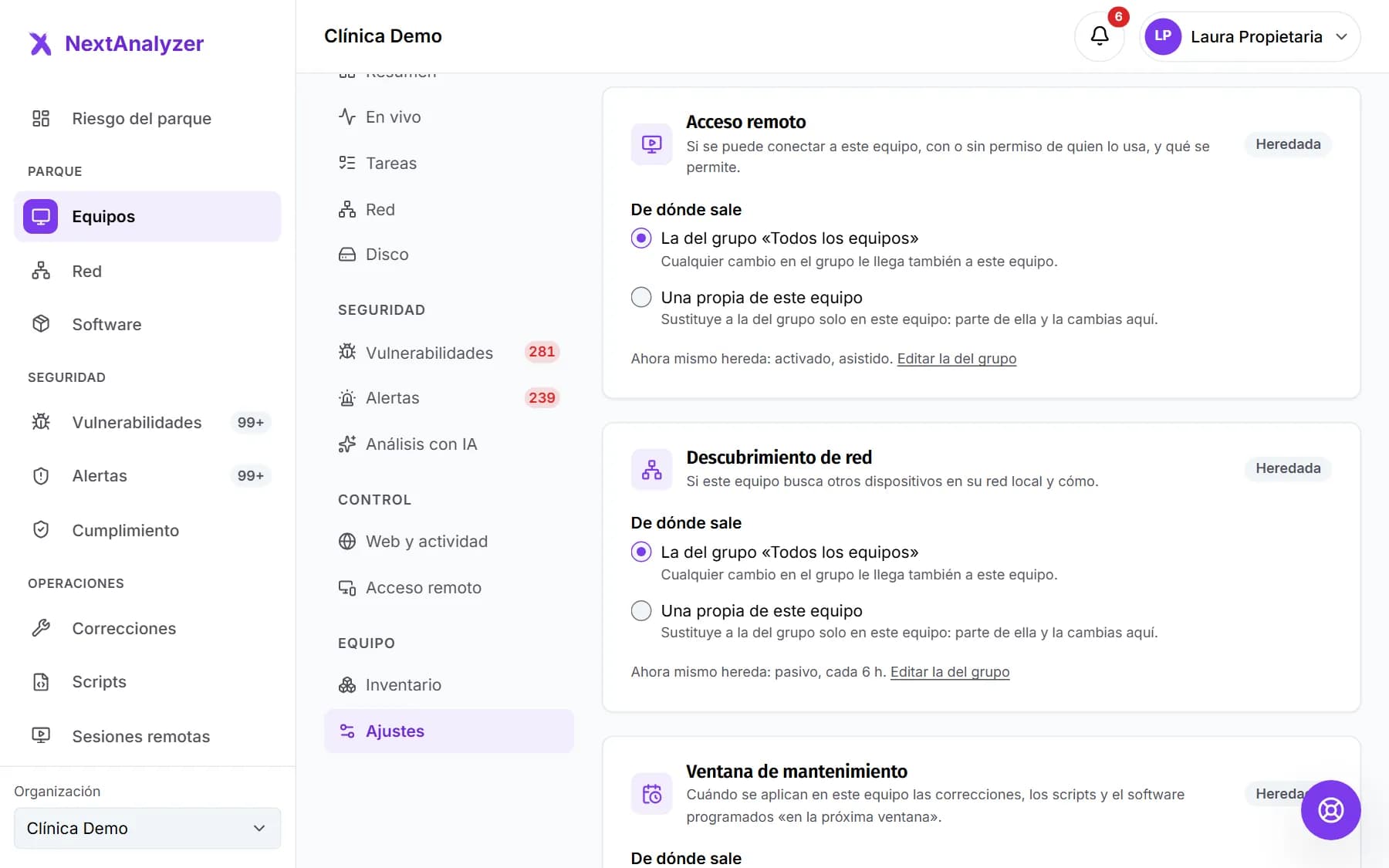Screen dimensions: 1389x868
Task: Click the Acceso remoto card screen icon
Action: tap(651, 144)
